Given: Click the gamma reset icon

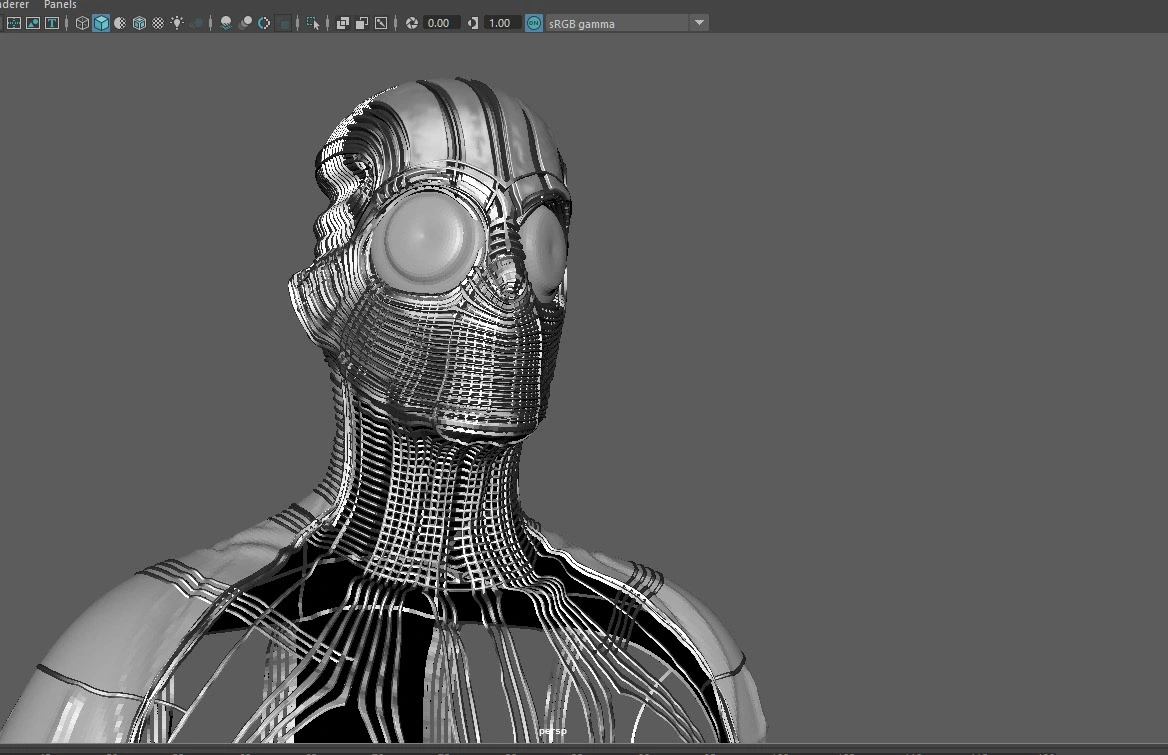Looking at the screenshot, I should pyautogui.click(x=472, y=23).
